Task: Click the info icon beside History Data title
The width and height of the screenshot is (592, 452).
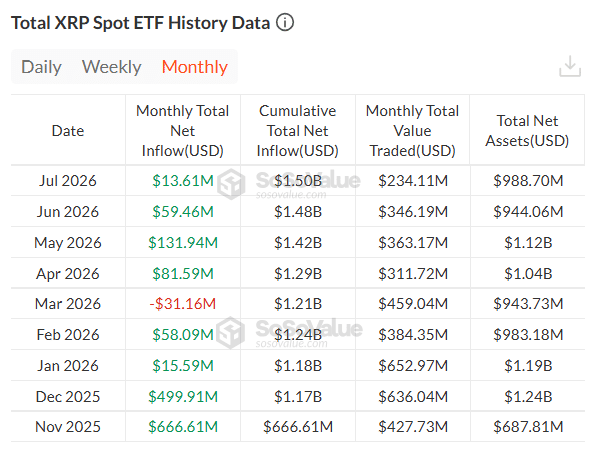Action: [285, 23]
